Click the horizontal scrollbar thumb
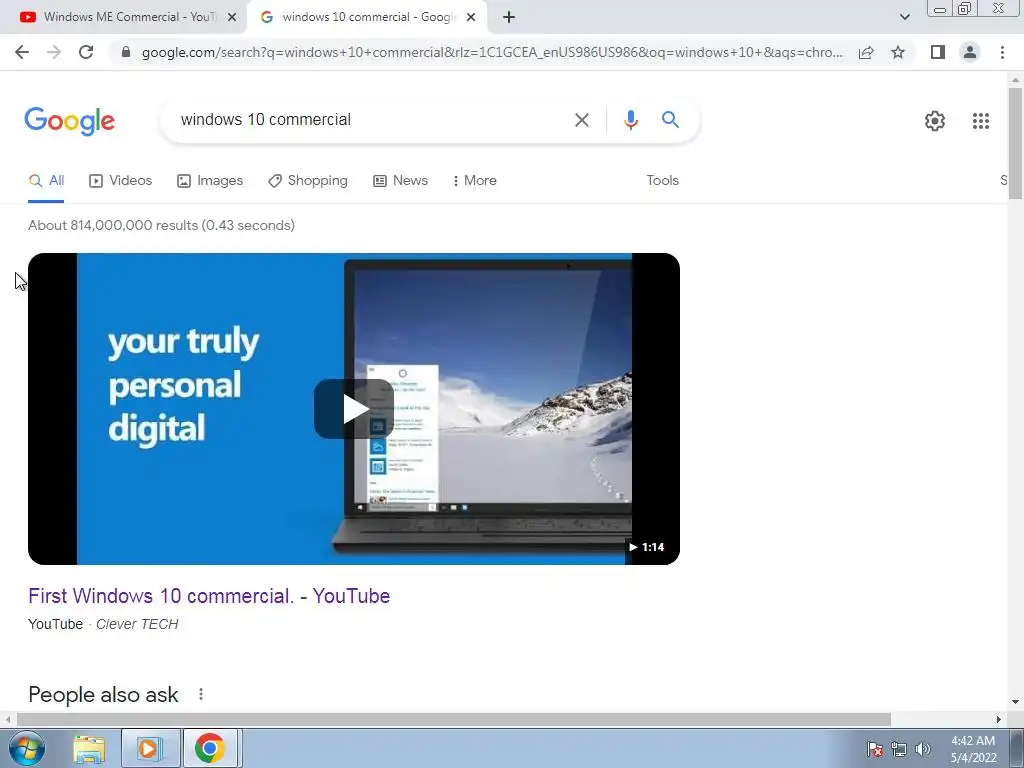Screen dimensions: 1024x768 [x=454, y=719]
